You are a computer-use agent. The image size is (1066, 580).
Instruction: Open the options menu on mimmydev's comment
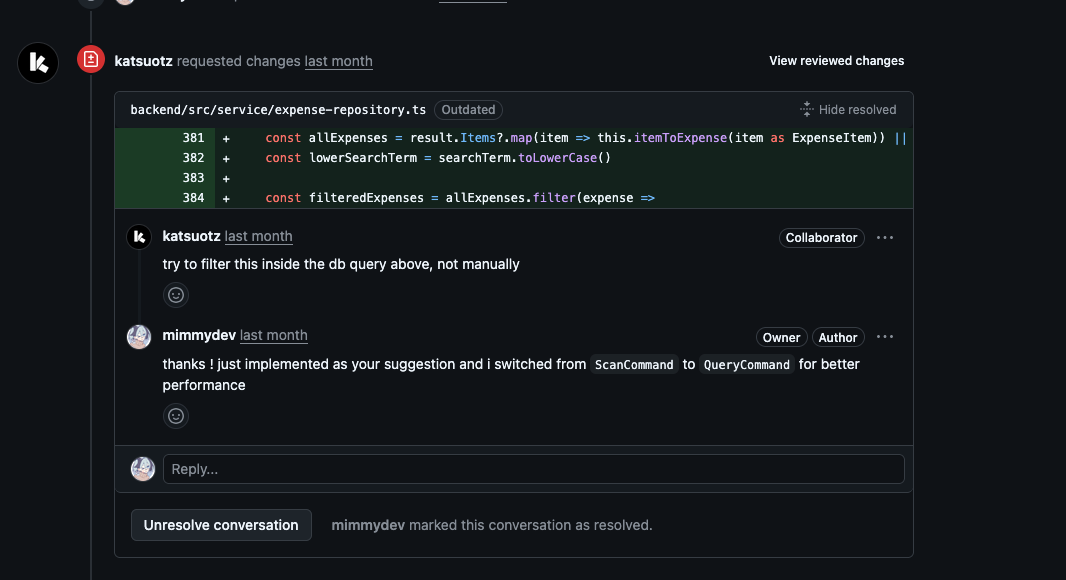885,337
